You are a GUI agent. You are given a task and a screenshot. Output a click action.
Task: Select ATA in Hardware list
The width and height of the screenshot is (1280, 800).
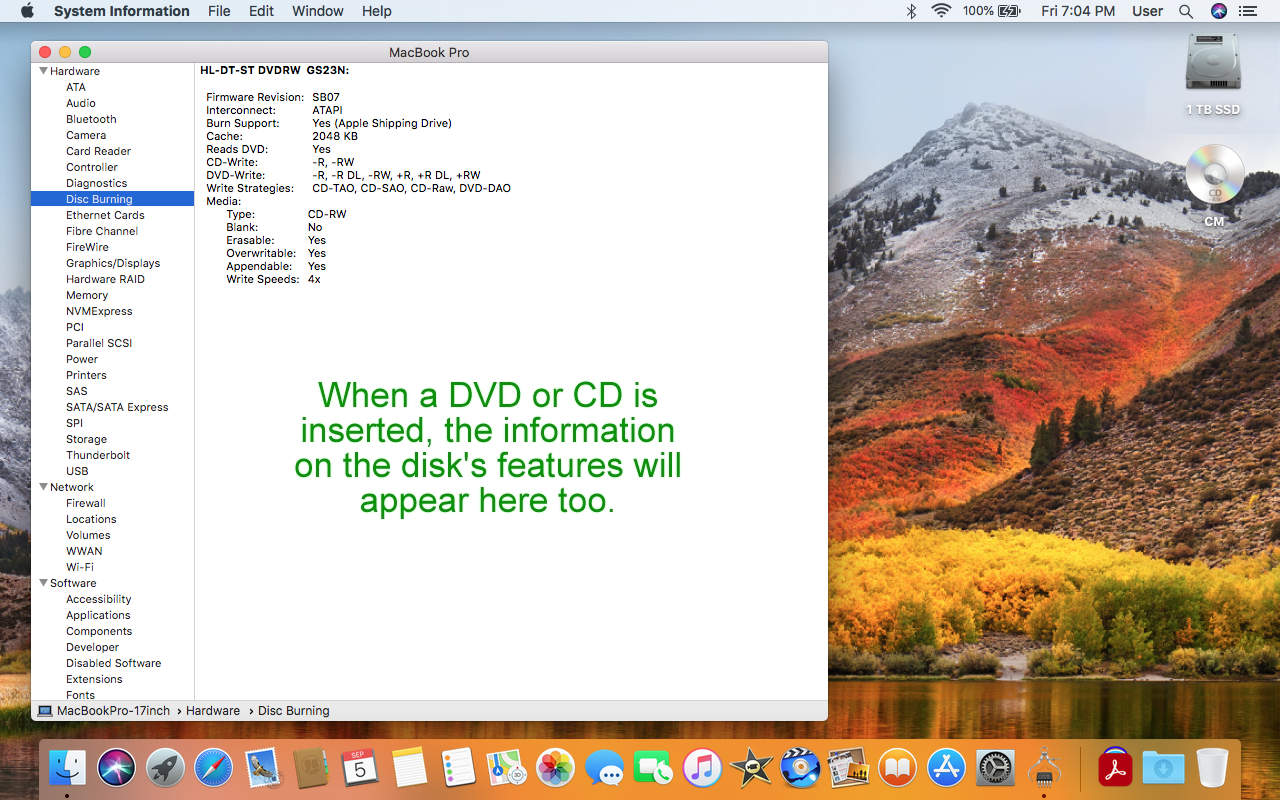tap(76, 87)
